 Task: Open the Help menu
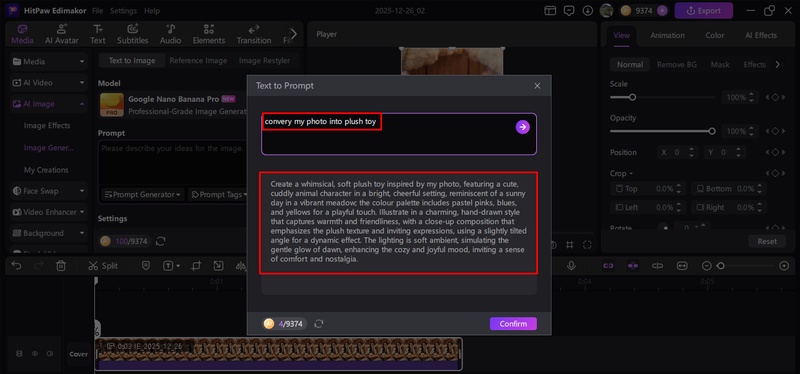(152, 11)
